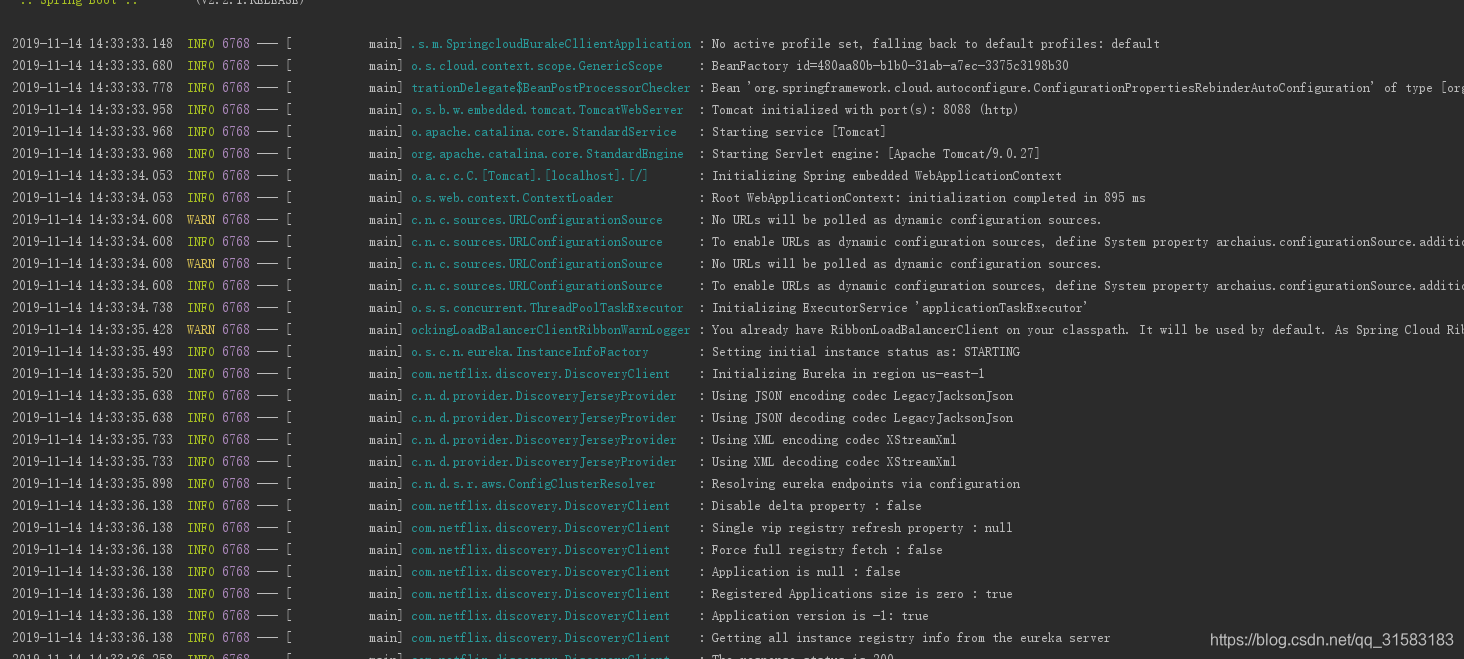Click the SpringcloudEurakeCllientApplication logger link

coord(550,43)
